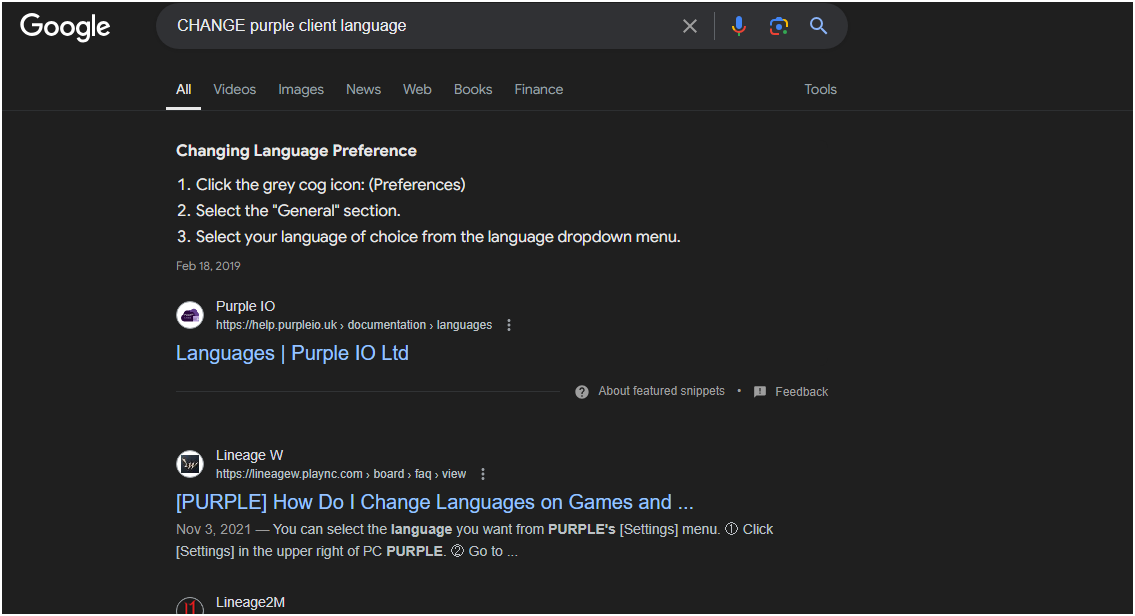Switch to the Videos tab
Viewport: 1135px width, 616px height.
tap(235, 89)
